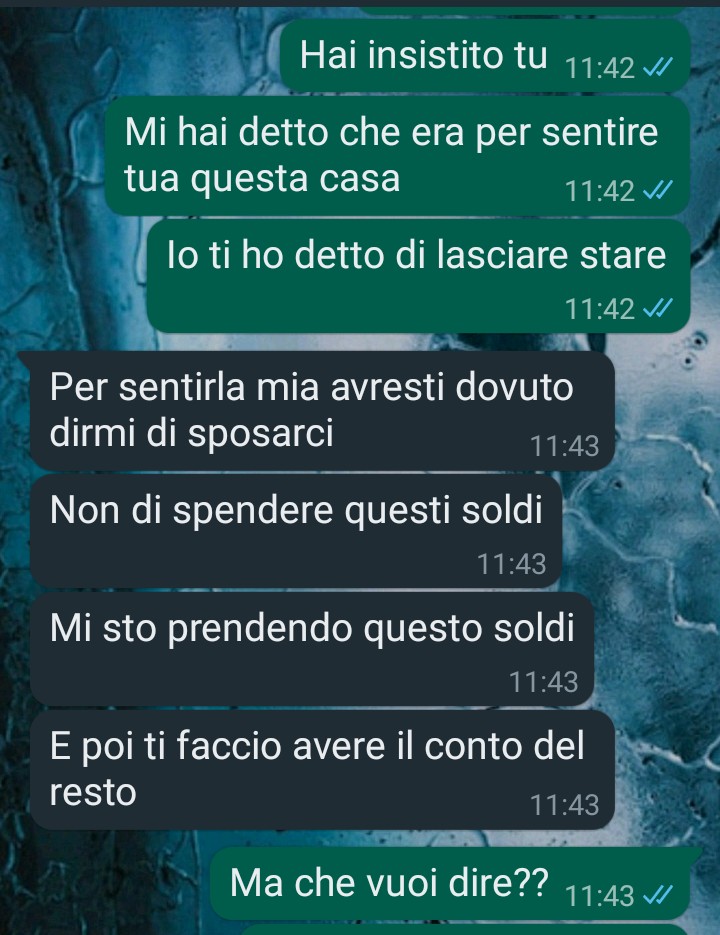Tap the "Hai insistito tu" message bubble

coord(485,55)
